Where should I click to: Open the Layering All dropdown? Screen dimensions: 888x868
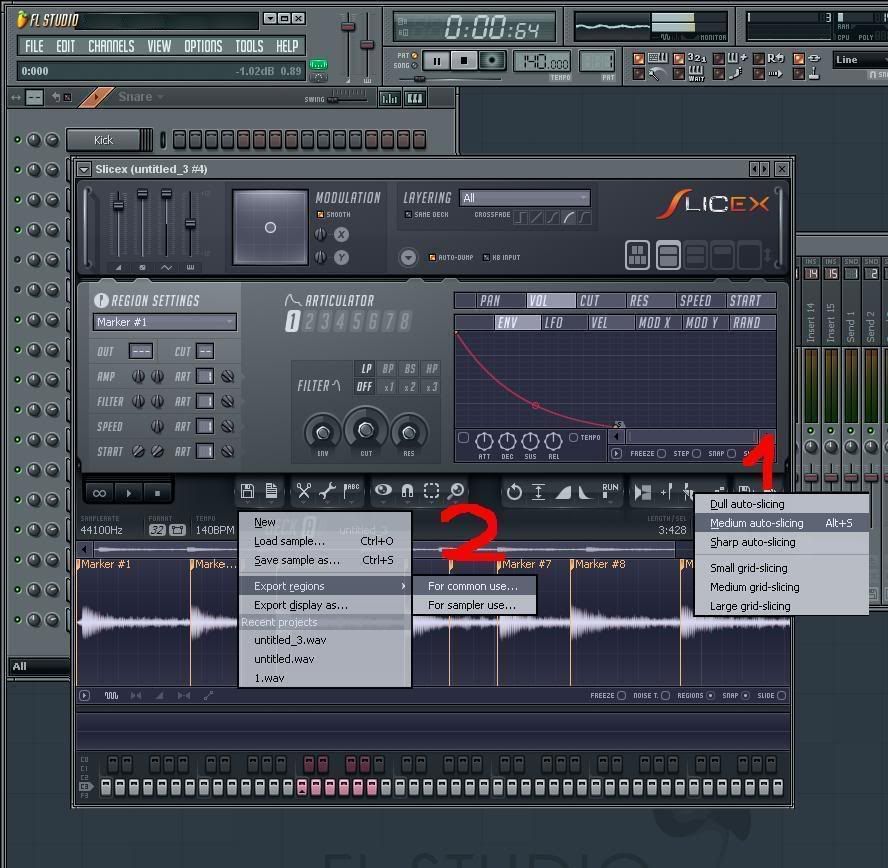click(524, 198)
